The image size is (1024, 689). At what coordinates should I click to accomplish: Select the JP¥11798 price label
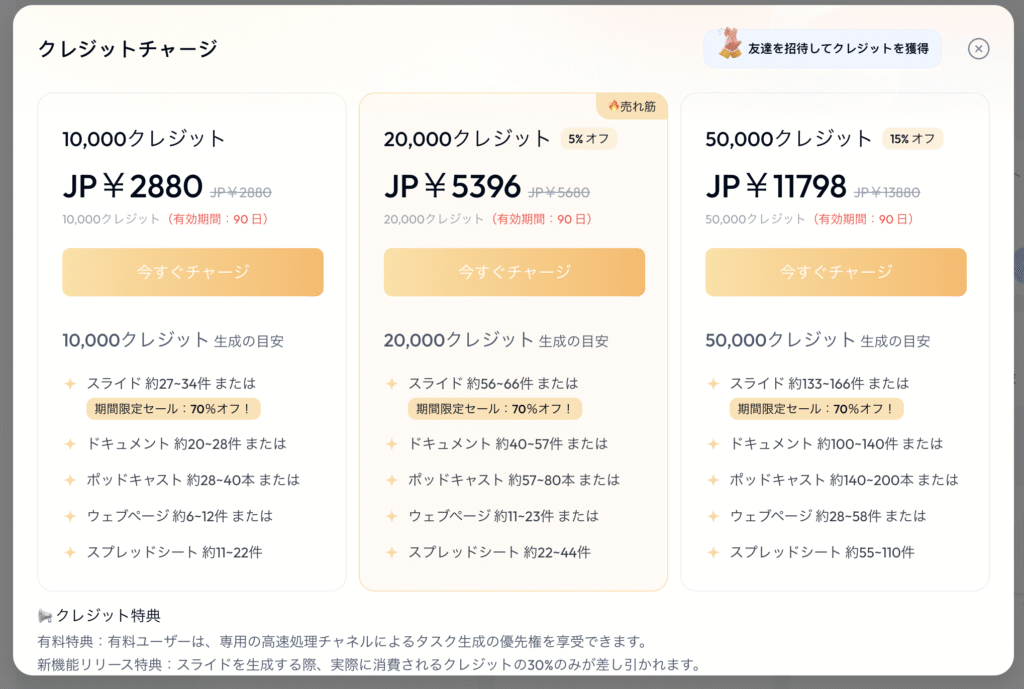[776, 187]
